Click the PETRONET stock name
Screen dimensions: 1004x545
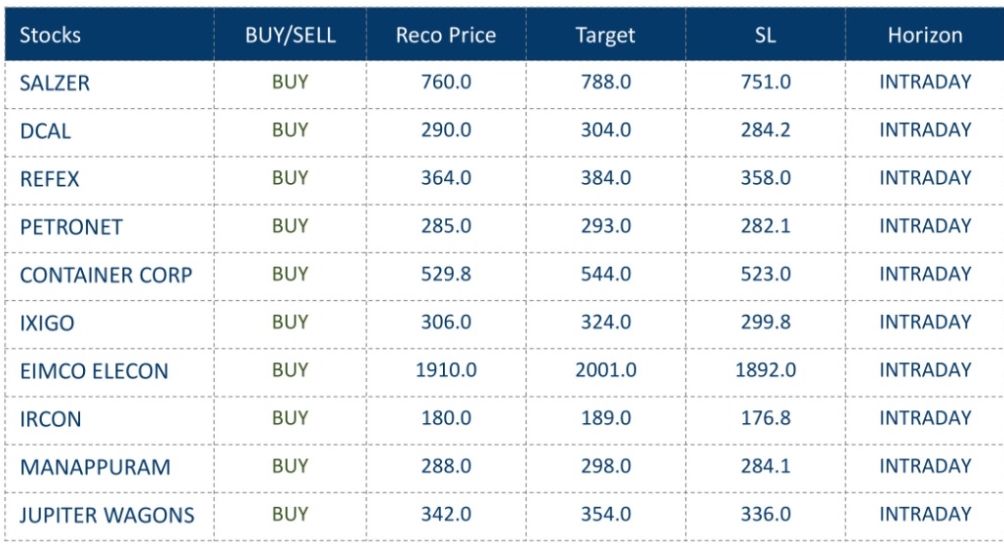pos(70,227)
